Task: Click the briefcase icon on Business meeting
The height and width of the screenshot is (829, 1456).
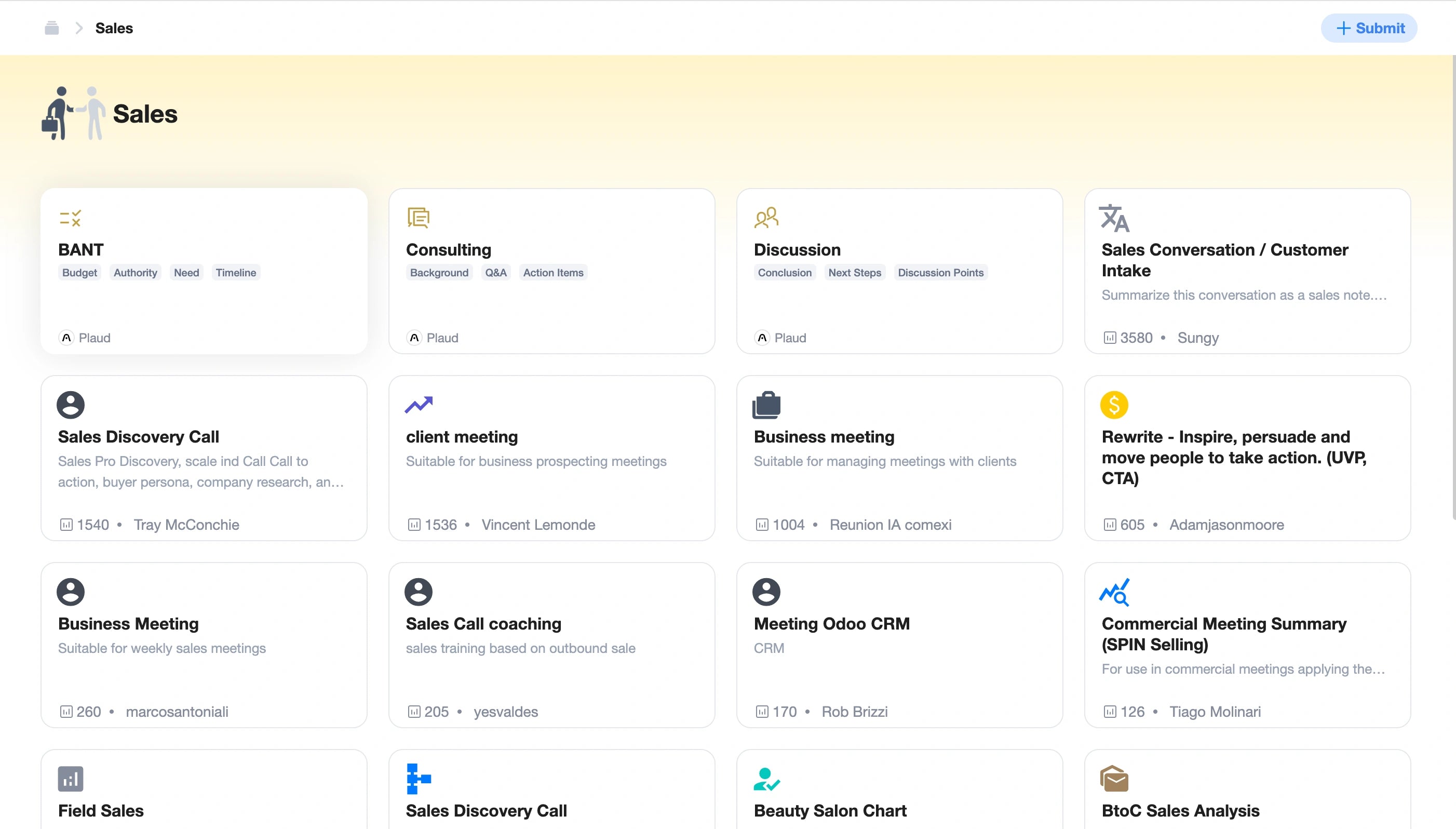Action: tap(766, 405)
